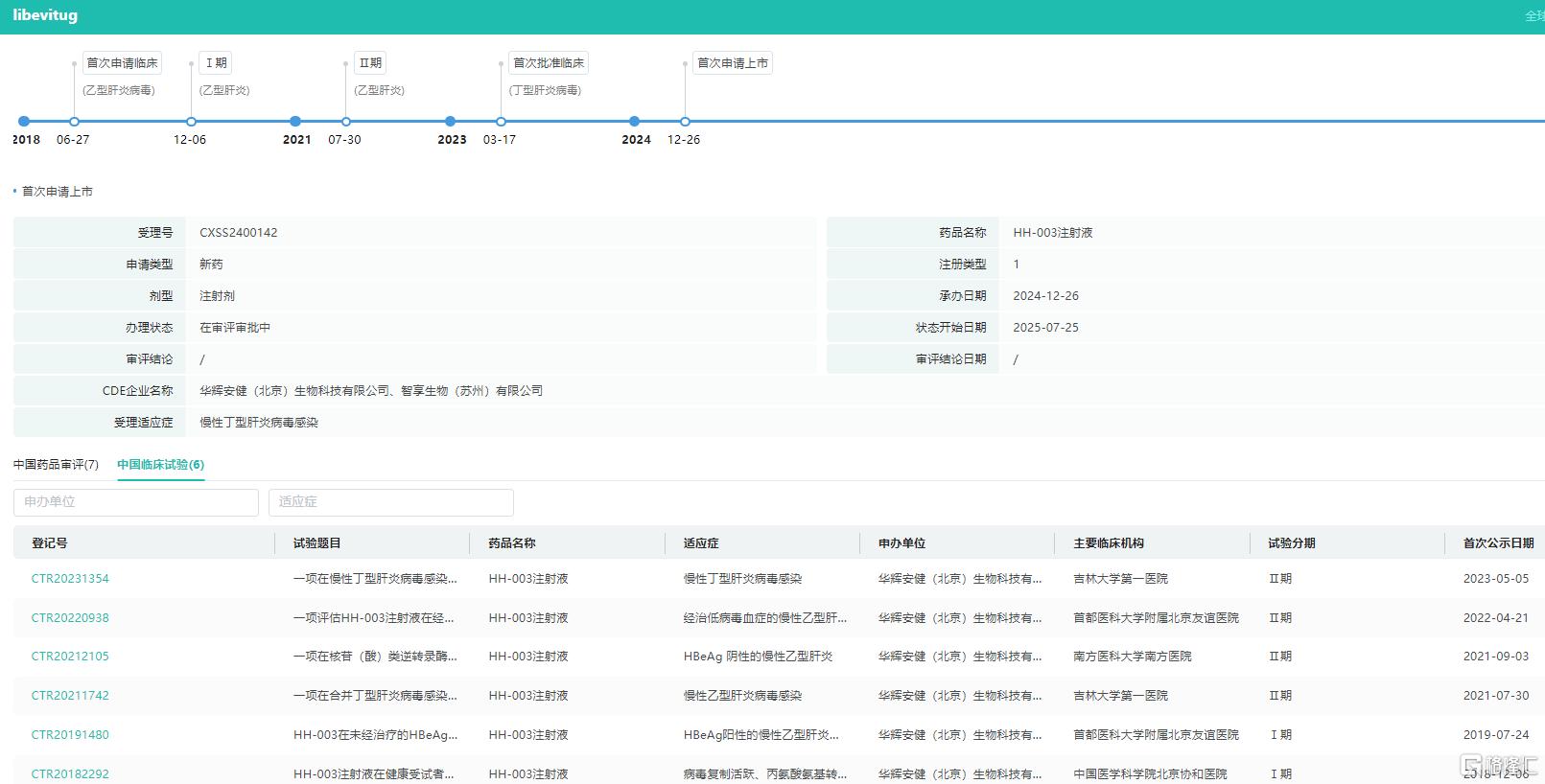Click the 2021 year dot on timeline
1545x784 pixels.
click(295, 122)
